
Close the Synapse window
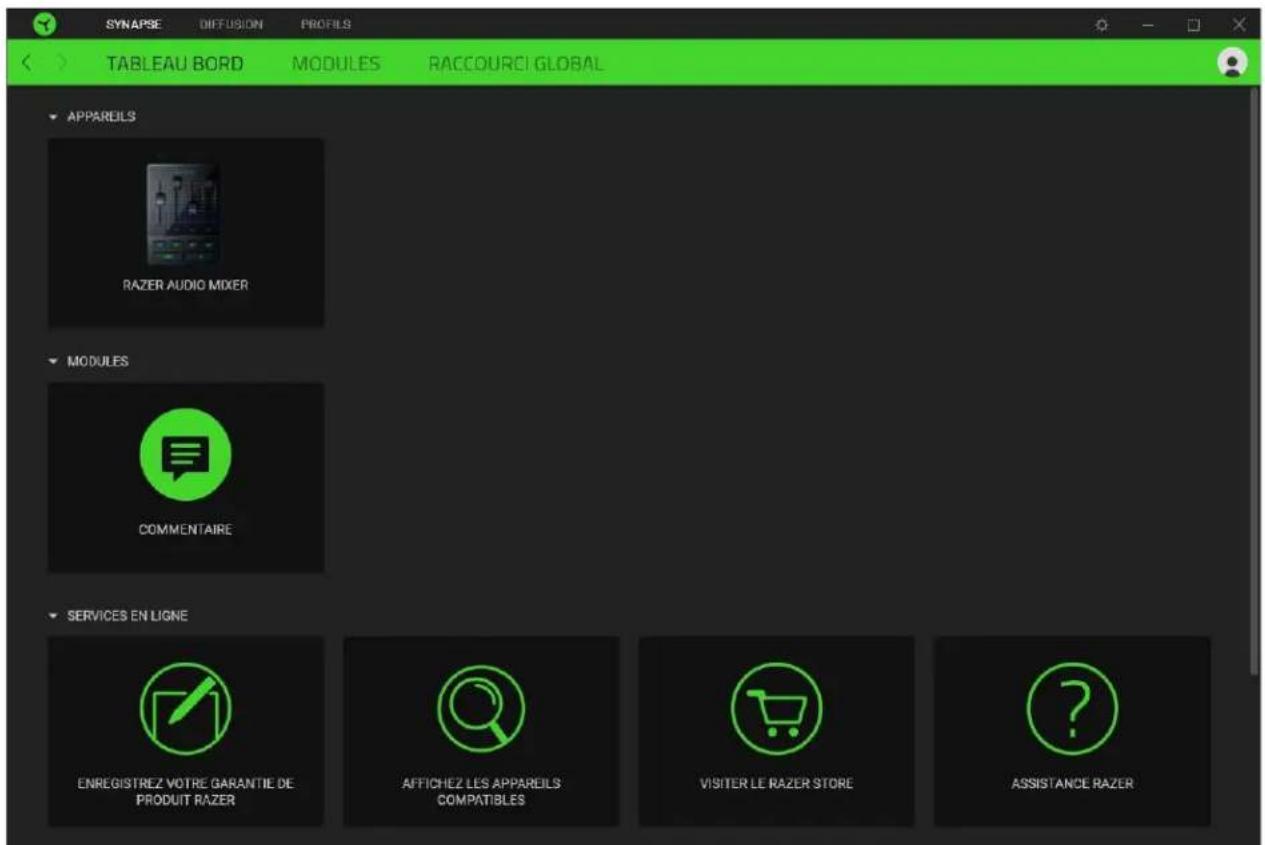click(x=1239, y=23)
